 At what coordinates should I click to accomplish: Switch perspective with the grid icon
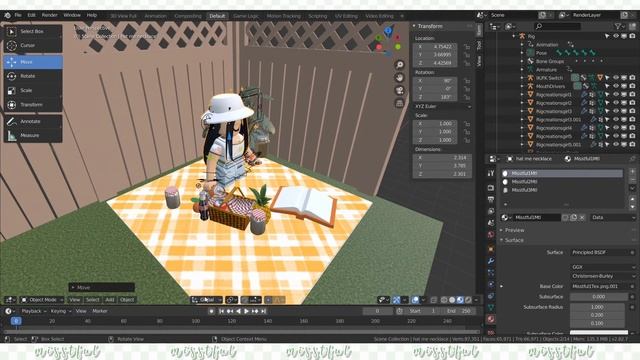(400, 104)
